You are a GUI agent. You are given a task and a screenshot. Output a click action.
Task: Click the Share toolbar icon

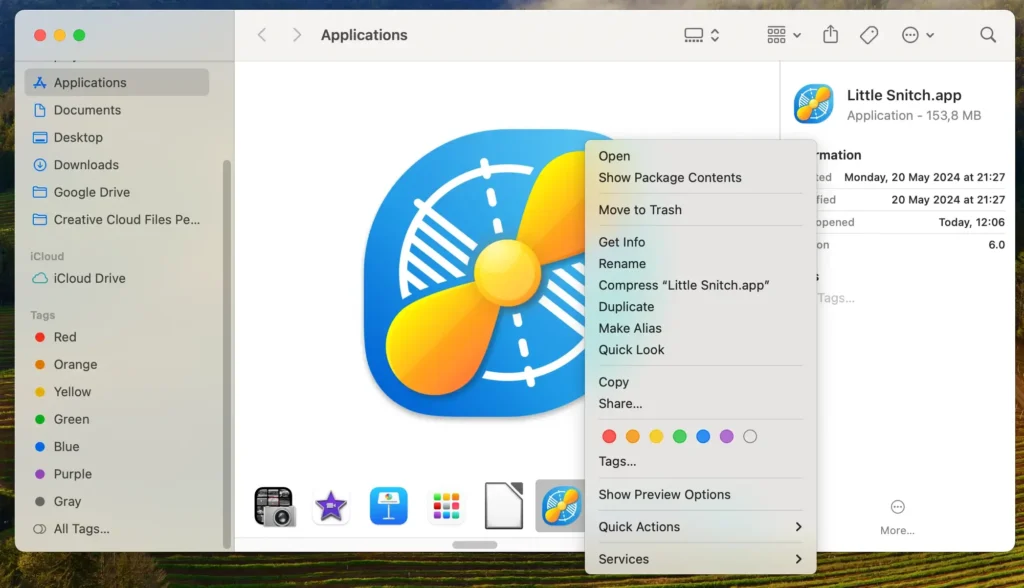(x=830, y=35)
